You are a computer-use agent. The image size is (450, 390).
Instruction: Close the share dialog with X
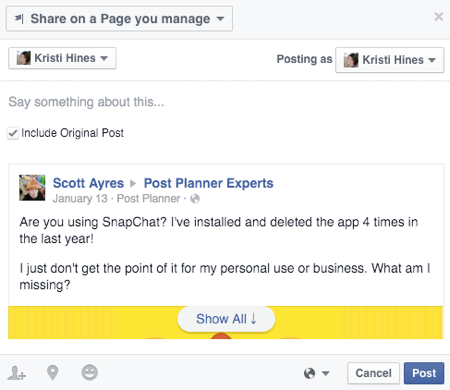click(439, 16)
